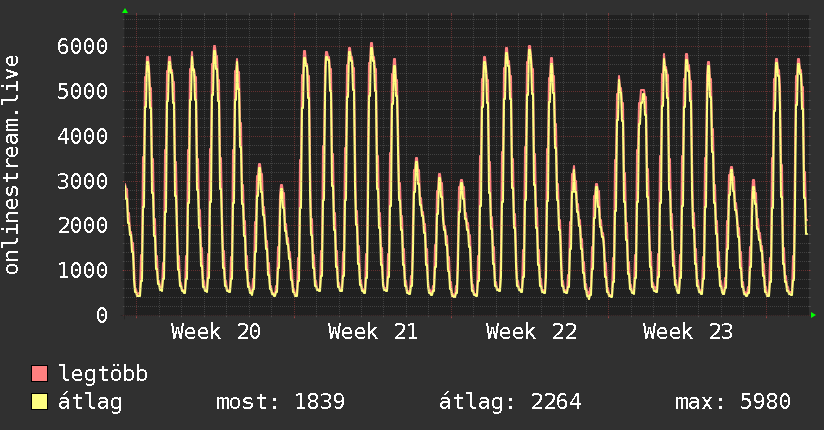Click the 6000 y-axis value
Viewport: 824px width, 430px height.
[x=83, y=46]
